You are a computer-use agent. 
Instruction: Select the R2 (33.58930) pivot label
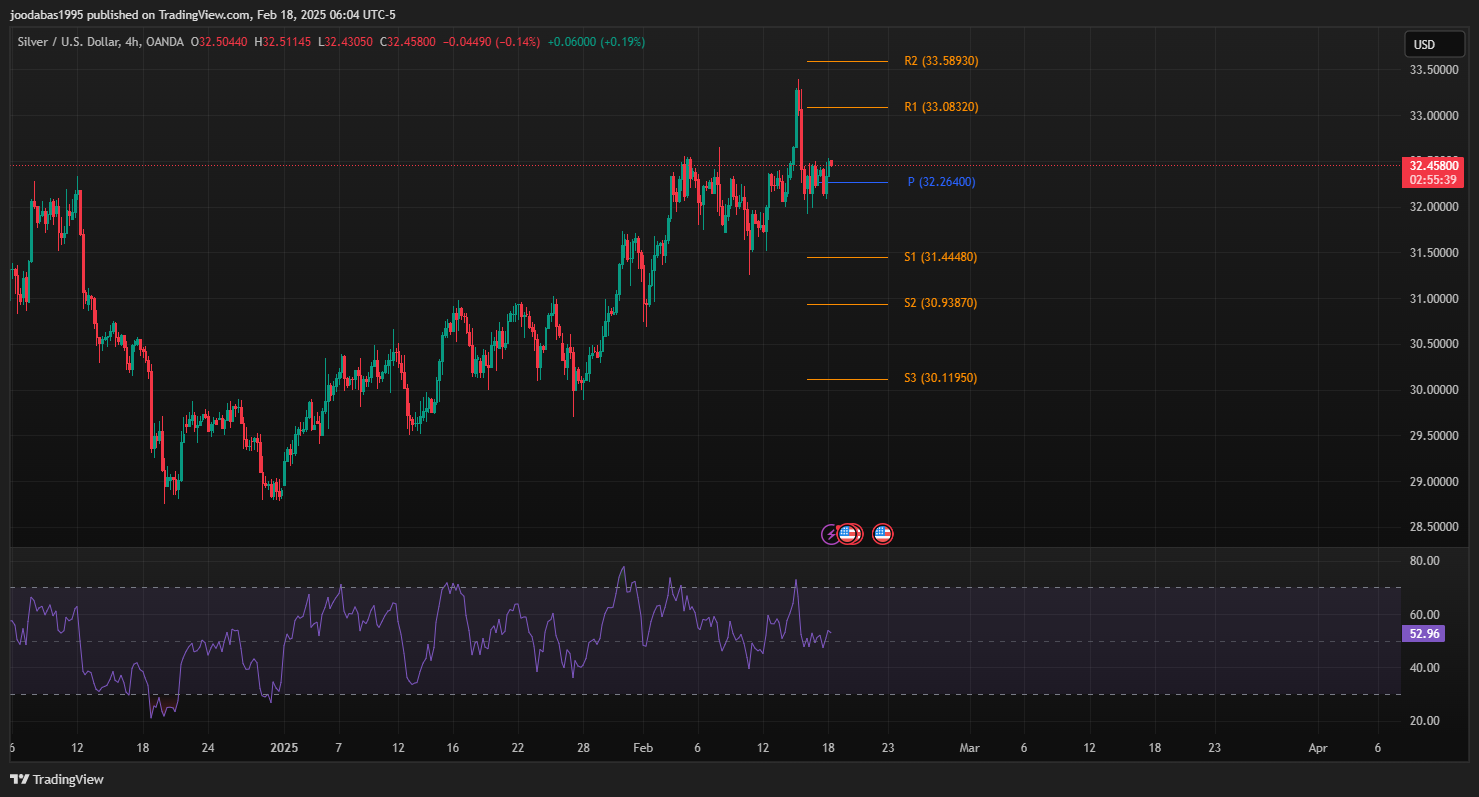click(940, 61)
